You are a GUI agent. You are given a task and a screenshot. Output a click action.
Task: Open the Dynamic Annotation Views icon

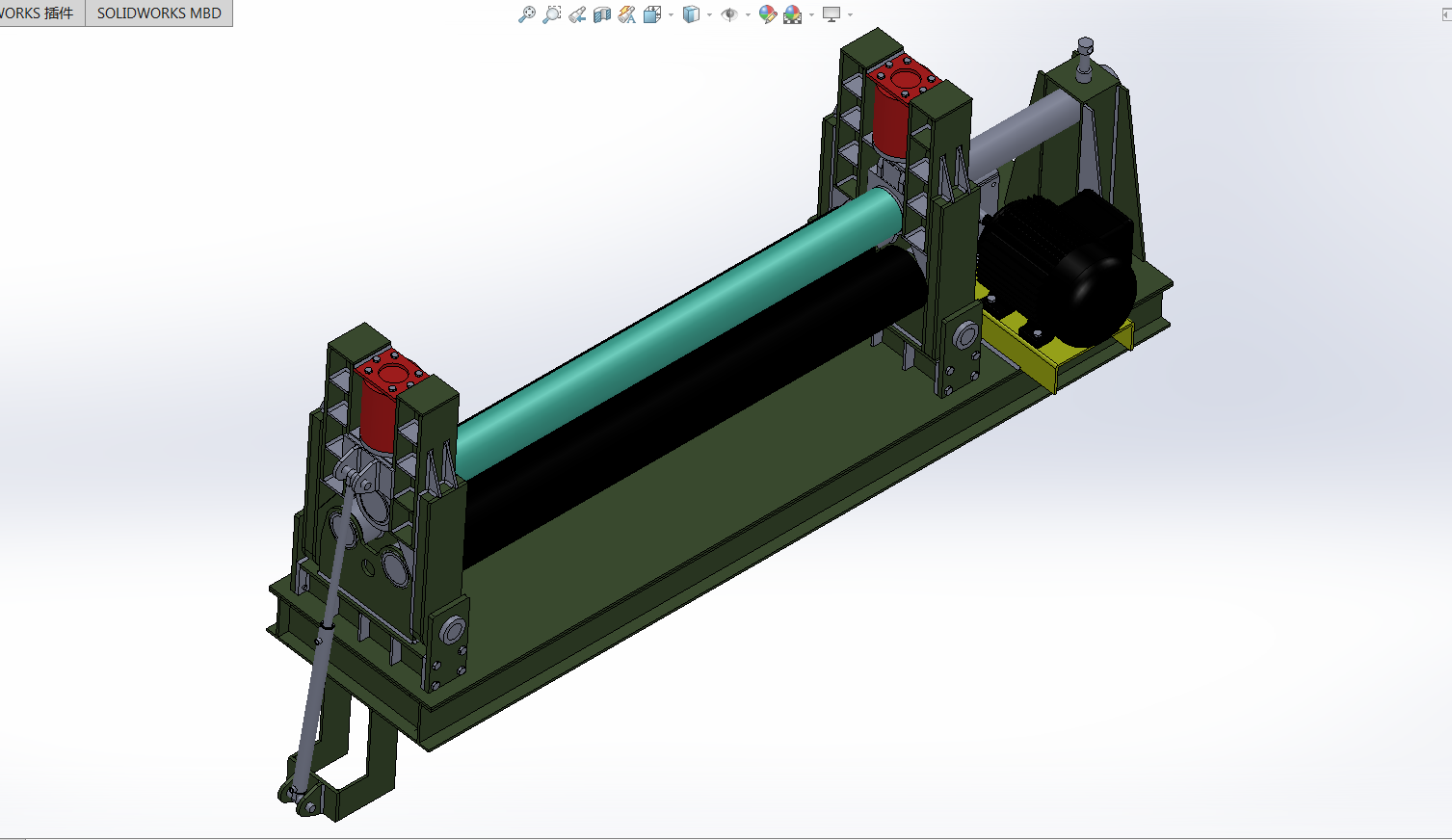[x=627, y=14]
